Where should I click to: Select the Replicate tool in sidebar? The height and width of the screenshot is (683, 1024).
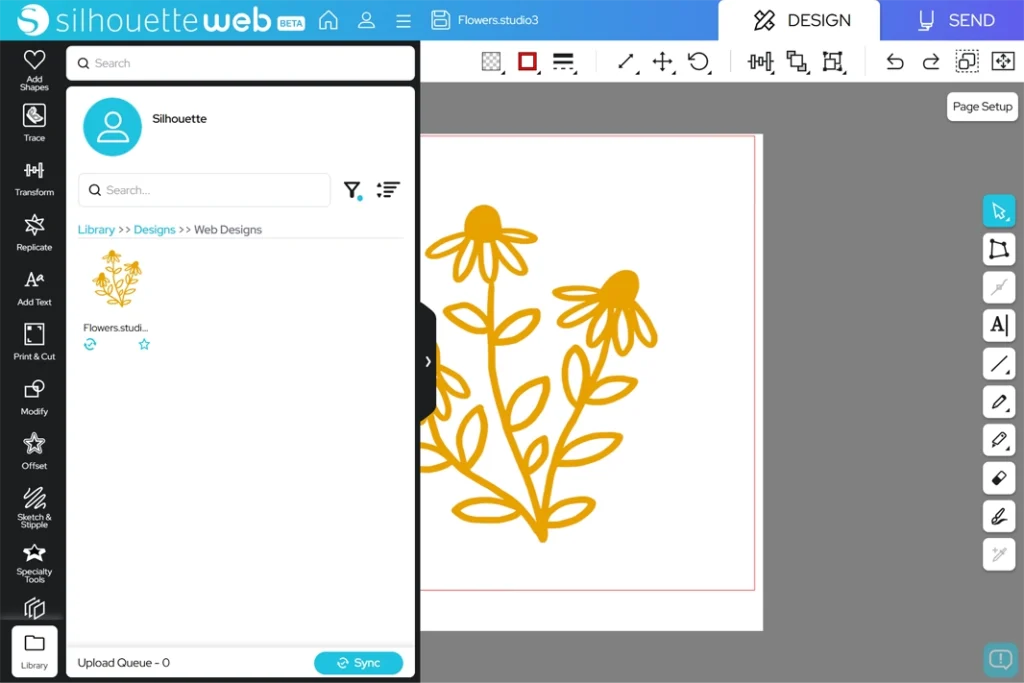pos(34,232)
